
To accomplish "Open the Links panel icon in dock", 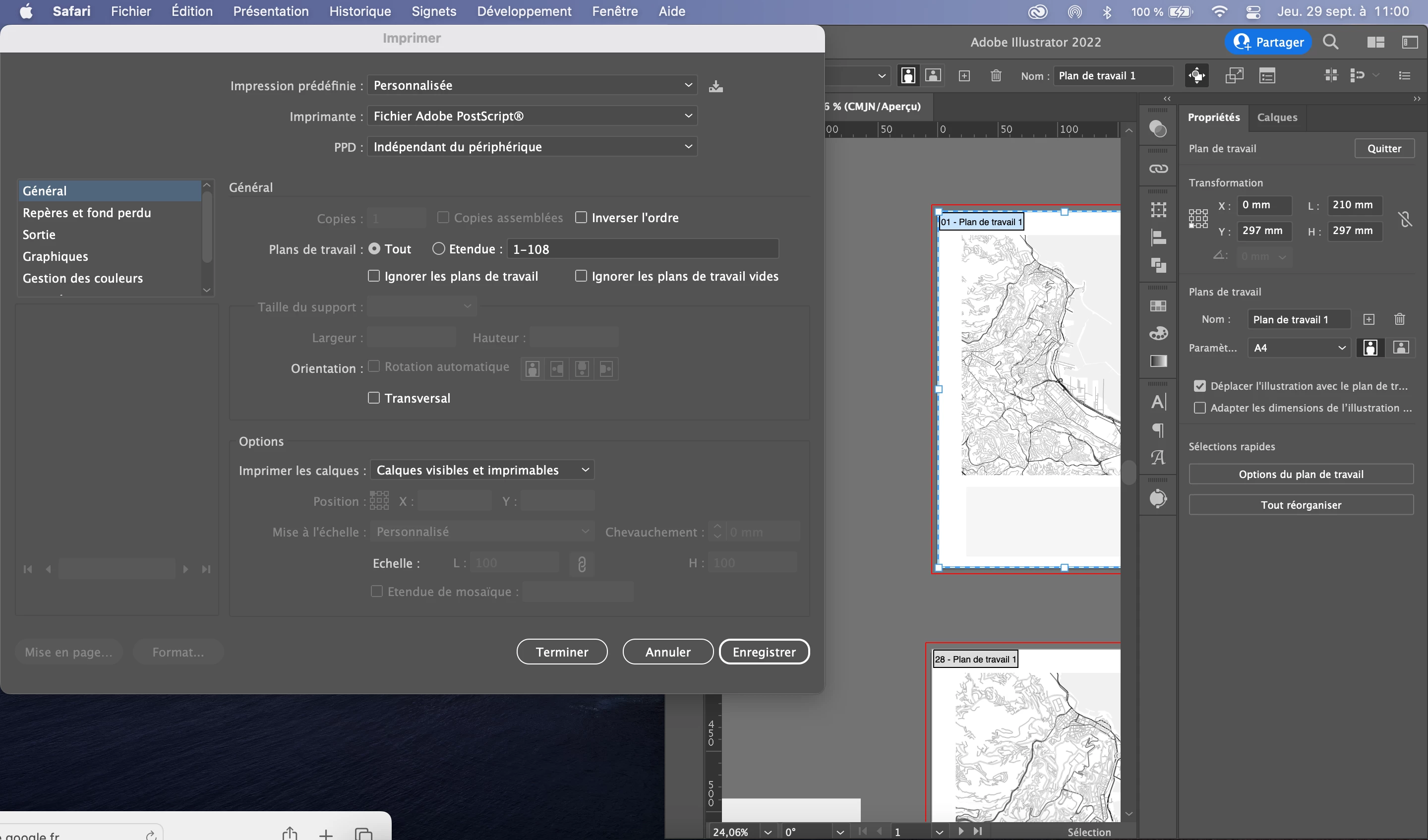I will coord(1158,169).
